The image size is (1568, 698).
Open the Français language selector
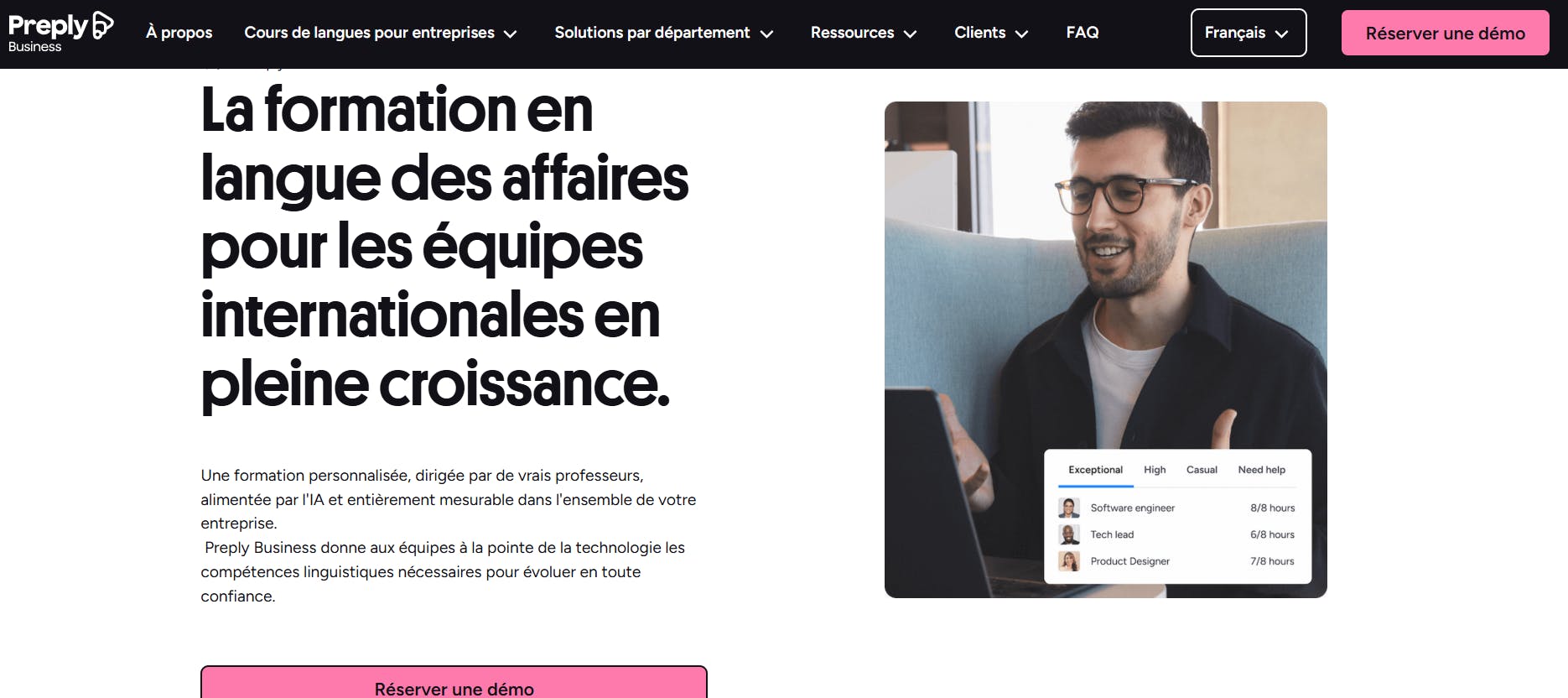pyautogui.click(x=1249, y=33)
